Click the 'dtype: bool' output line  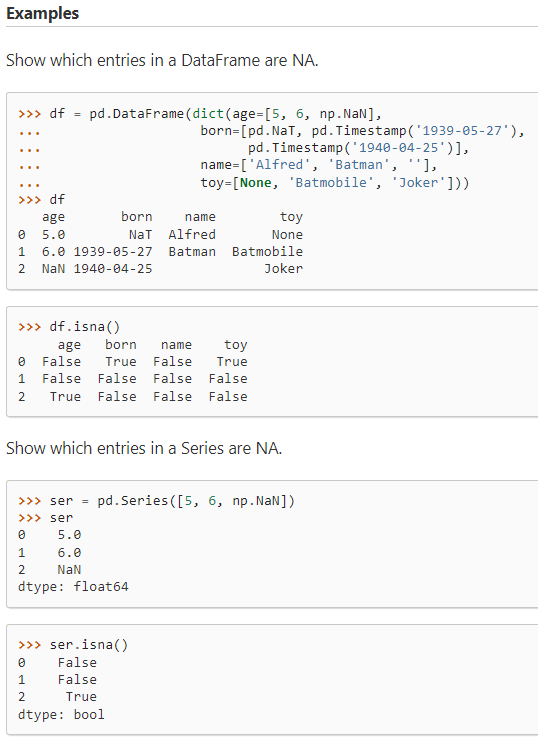point(61,714)
